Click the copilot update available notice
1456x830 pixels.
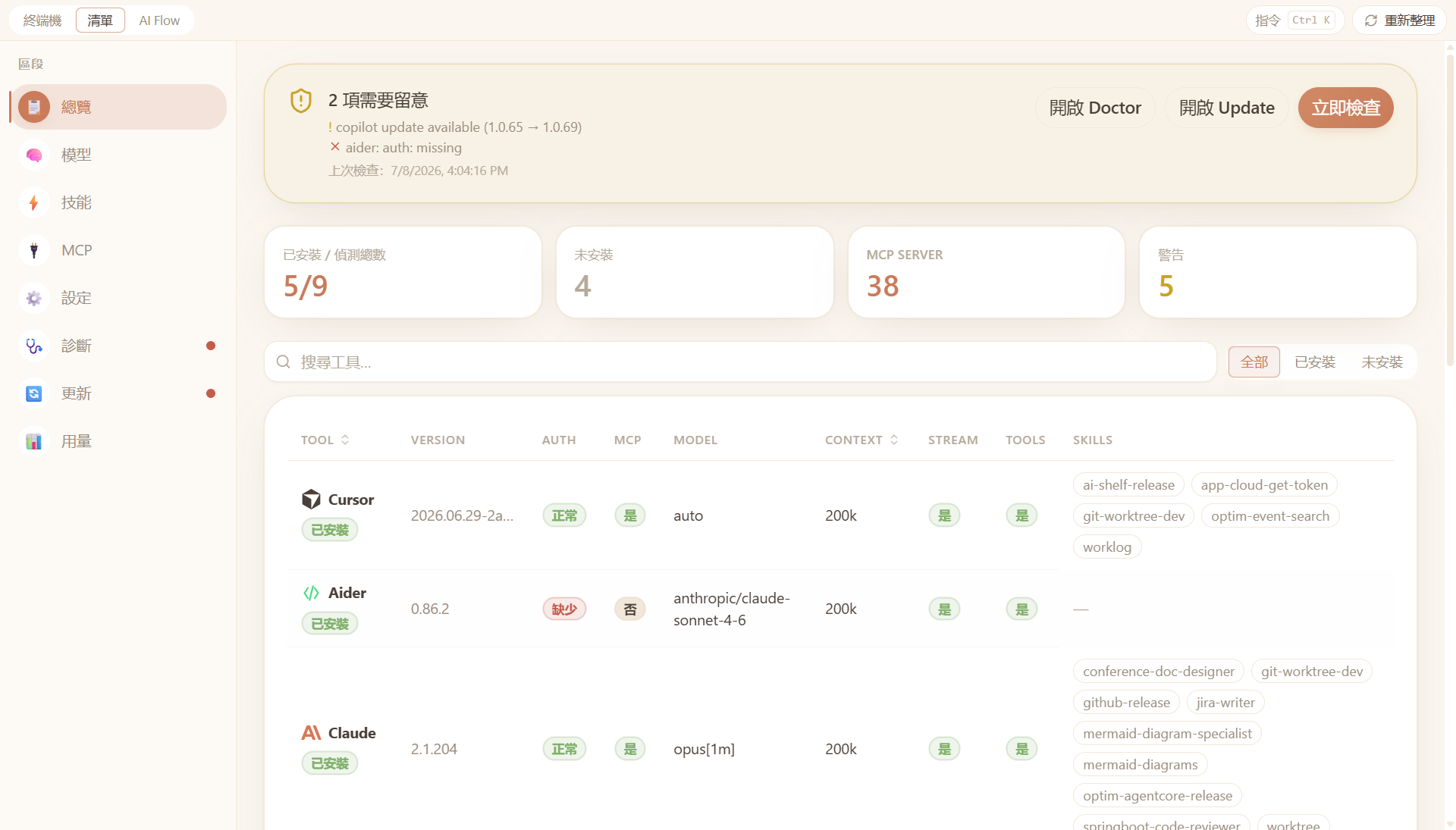(x=455, y=127)
